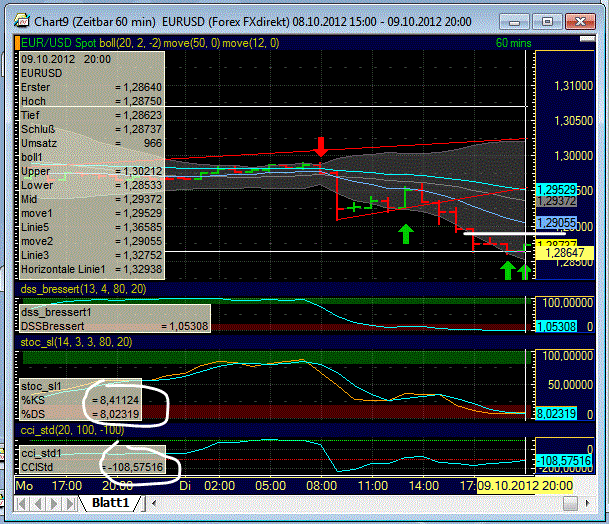The height and width of the screenshot is (524, 609).
Task: Click the 1,30000 price axis label
Action: pos(574,156)
